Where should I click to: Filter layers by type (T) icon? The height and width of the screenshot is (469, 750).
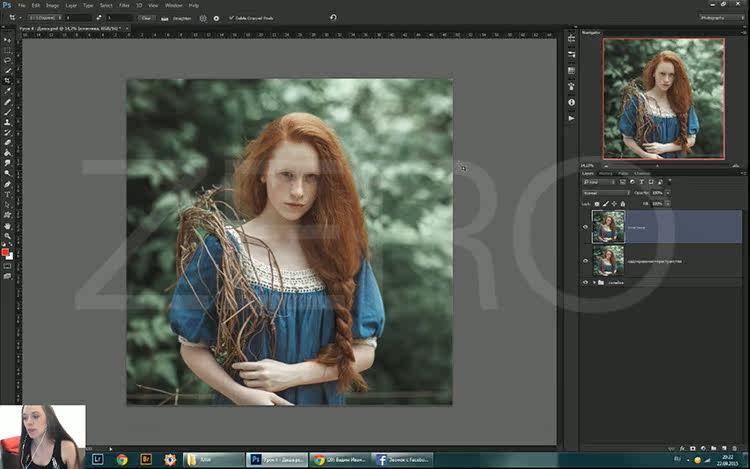click(x=643, y=182)
